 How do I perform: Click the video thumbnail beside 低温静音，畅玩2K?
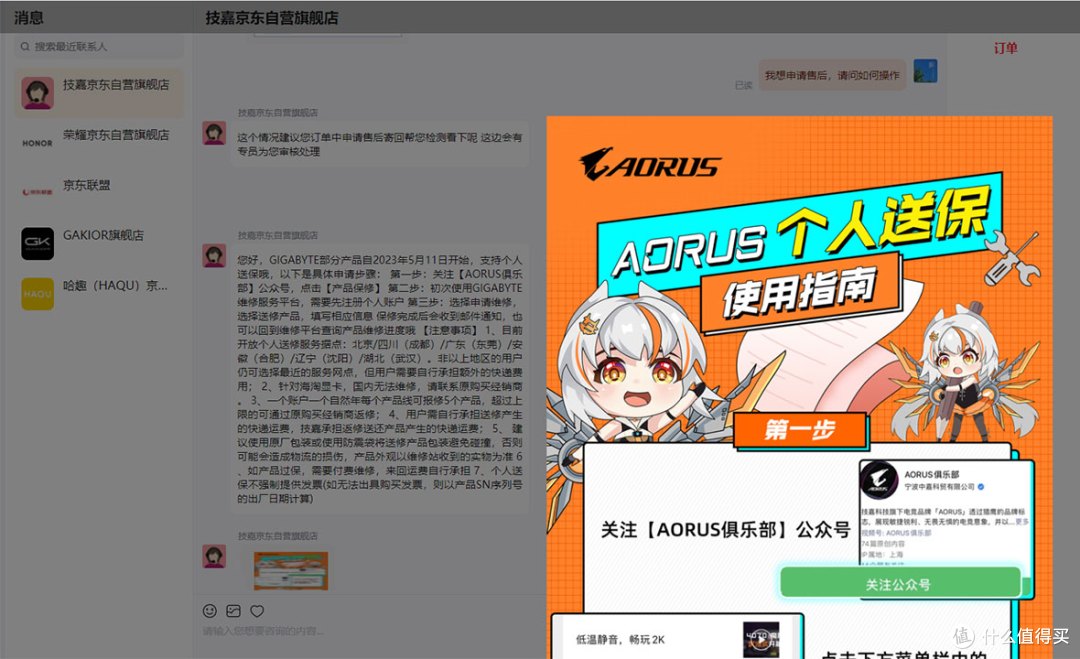point(761,640)
